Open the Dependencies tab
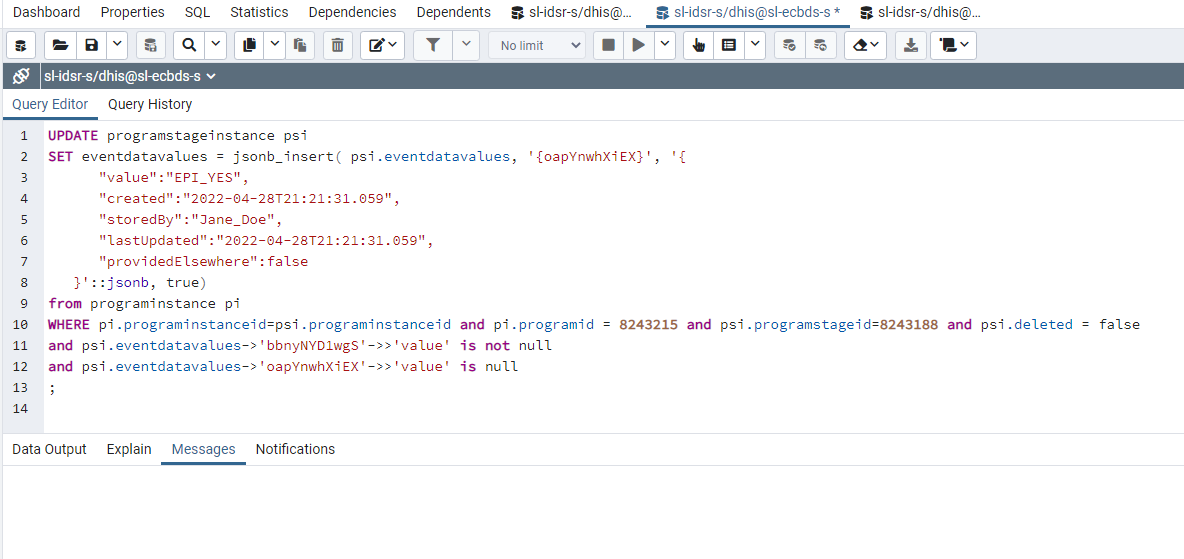This screenshot has width=1184, height=559. (x=352, y=12)
